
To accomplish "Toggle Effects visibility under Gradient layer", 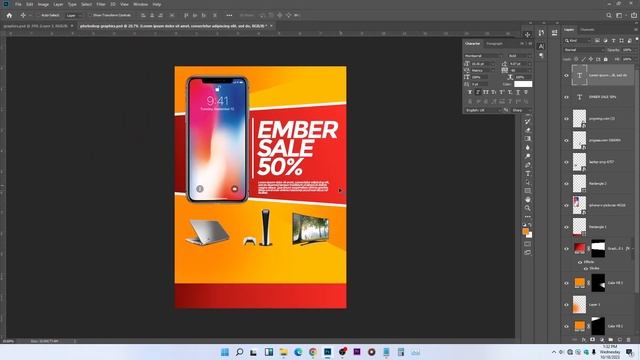I will point(580,262).
